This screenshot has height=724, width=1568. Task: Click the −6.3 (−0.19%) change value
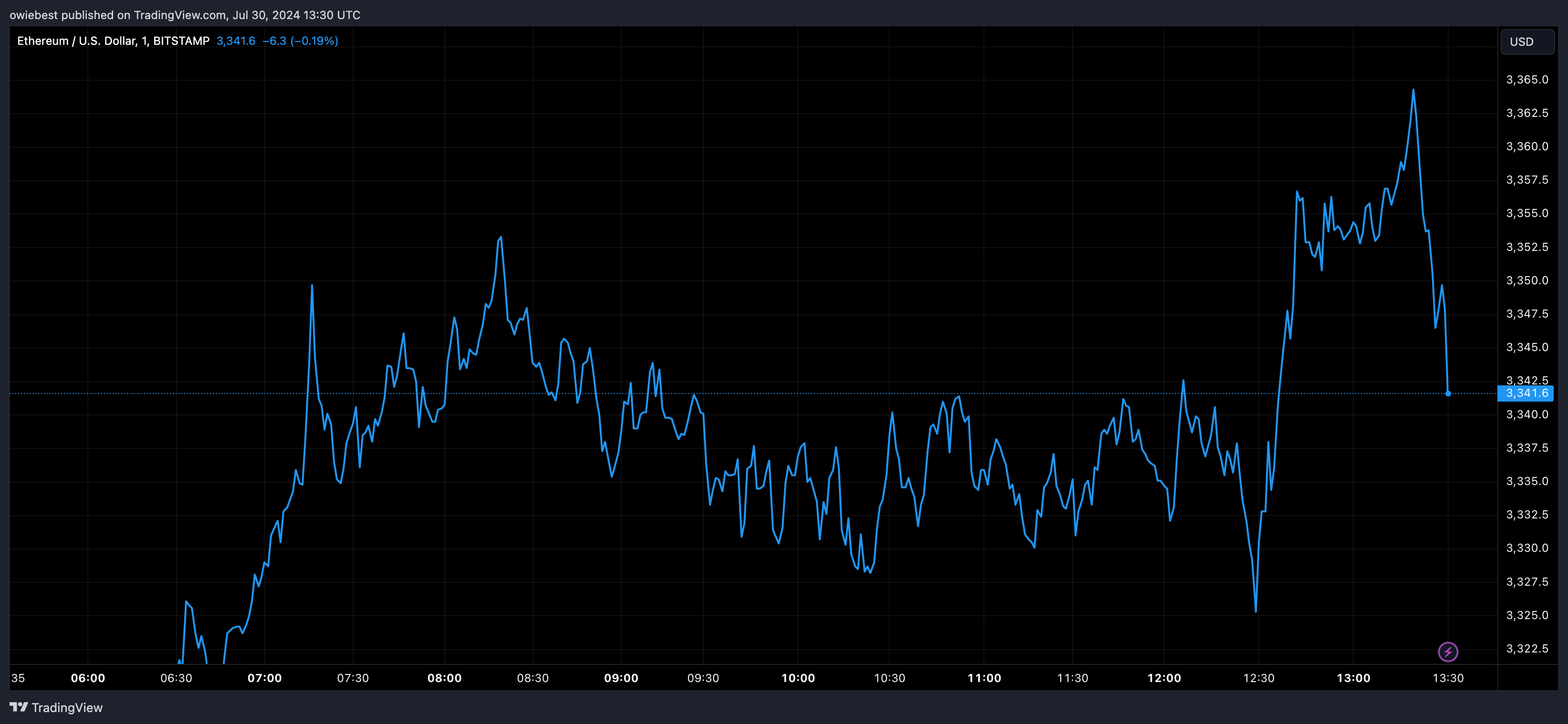click(x=300, y=41)
